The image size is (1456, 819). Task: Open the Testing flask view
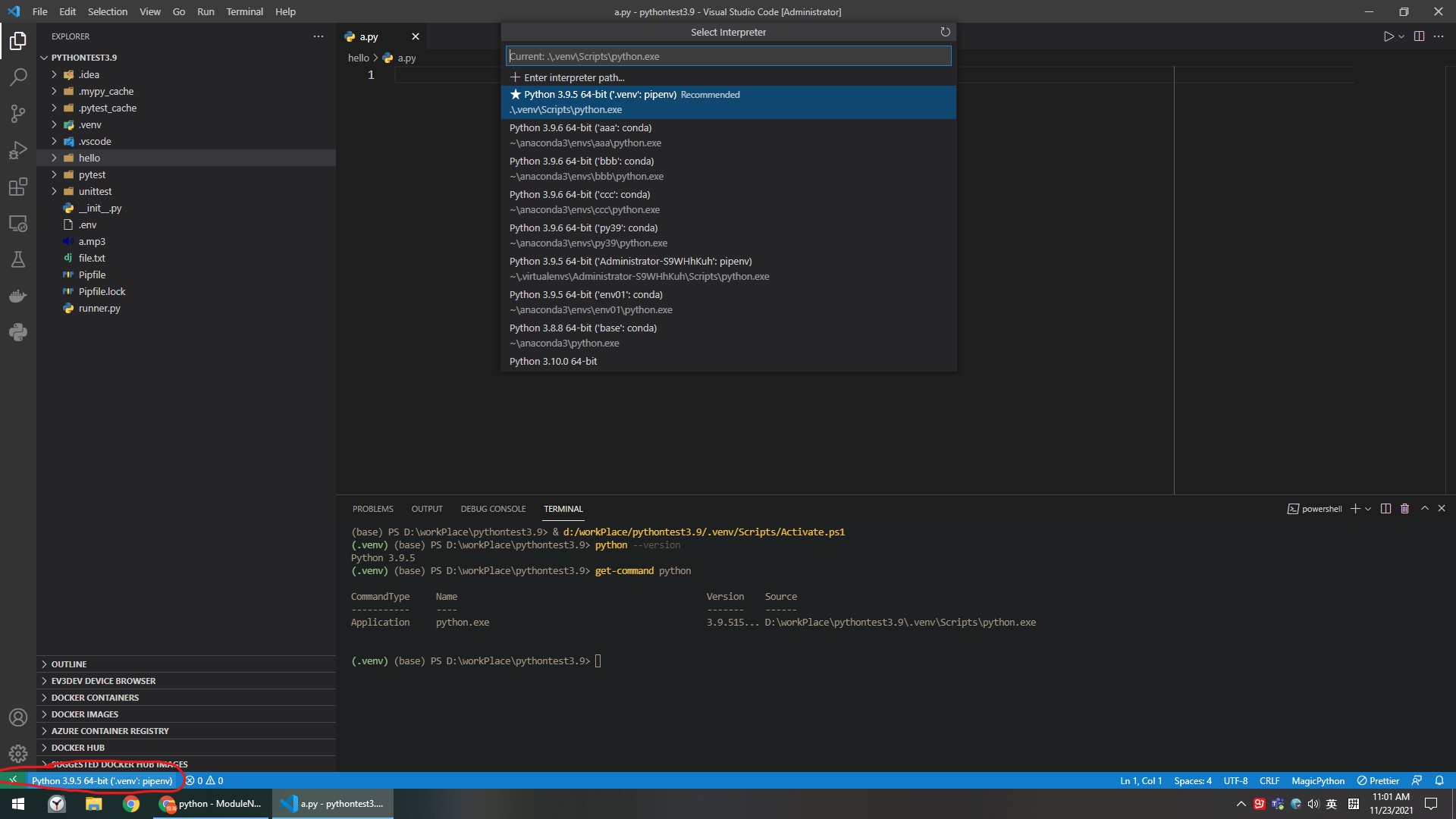(x=18, y=259)
